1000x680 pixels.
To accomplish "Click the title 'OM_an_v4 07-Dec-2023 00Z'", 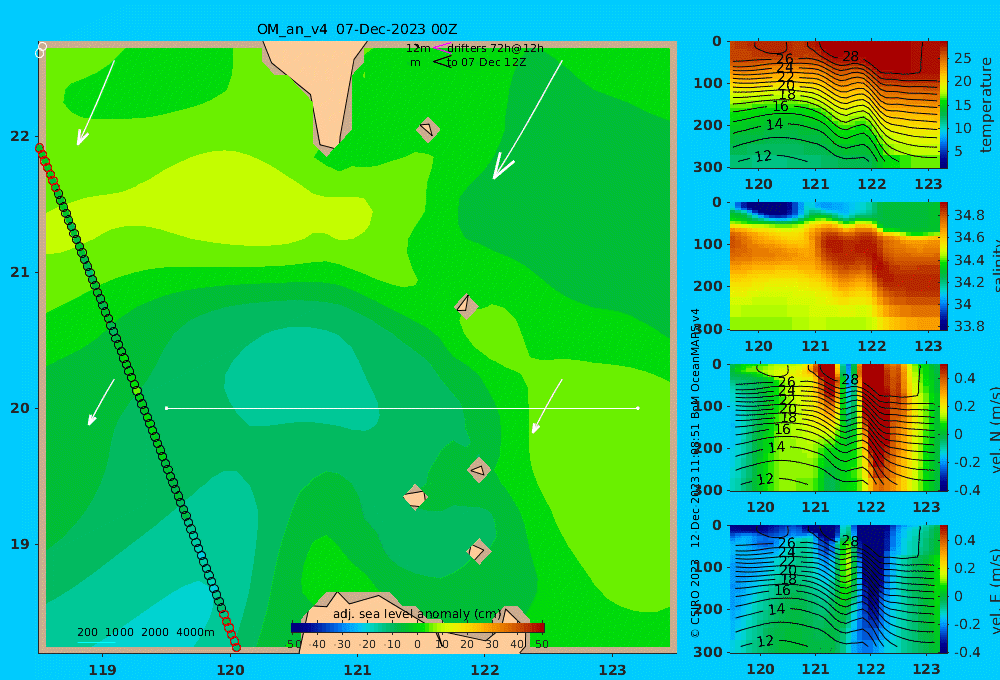I will (357, 29).
